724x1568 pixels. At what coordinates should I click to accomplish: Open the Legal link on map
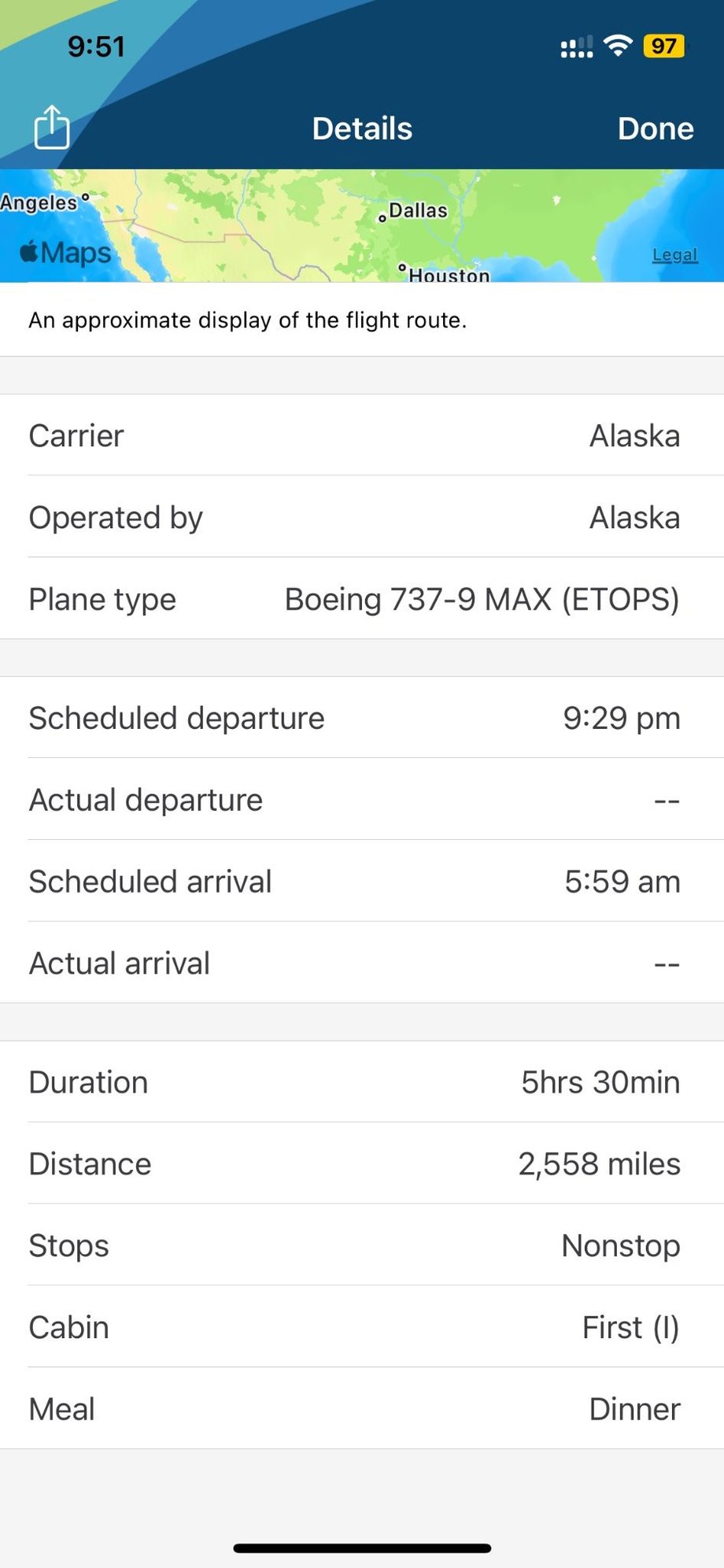click(674, 255)
